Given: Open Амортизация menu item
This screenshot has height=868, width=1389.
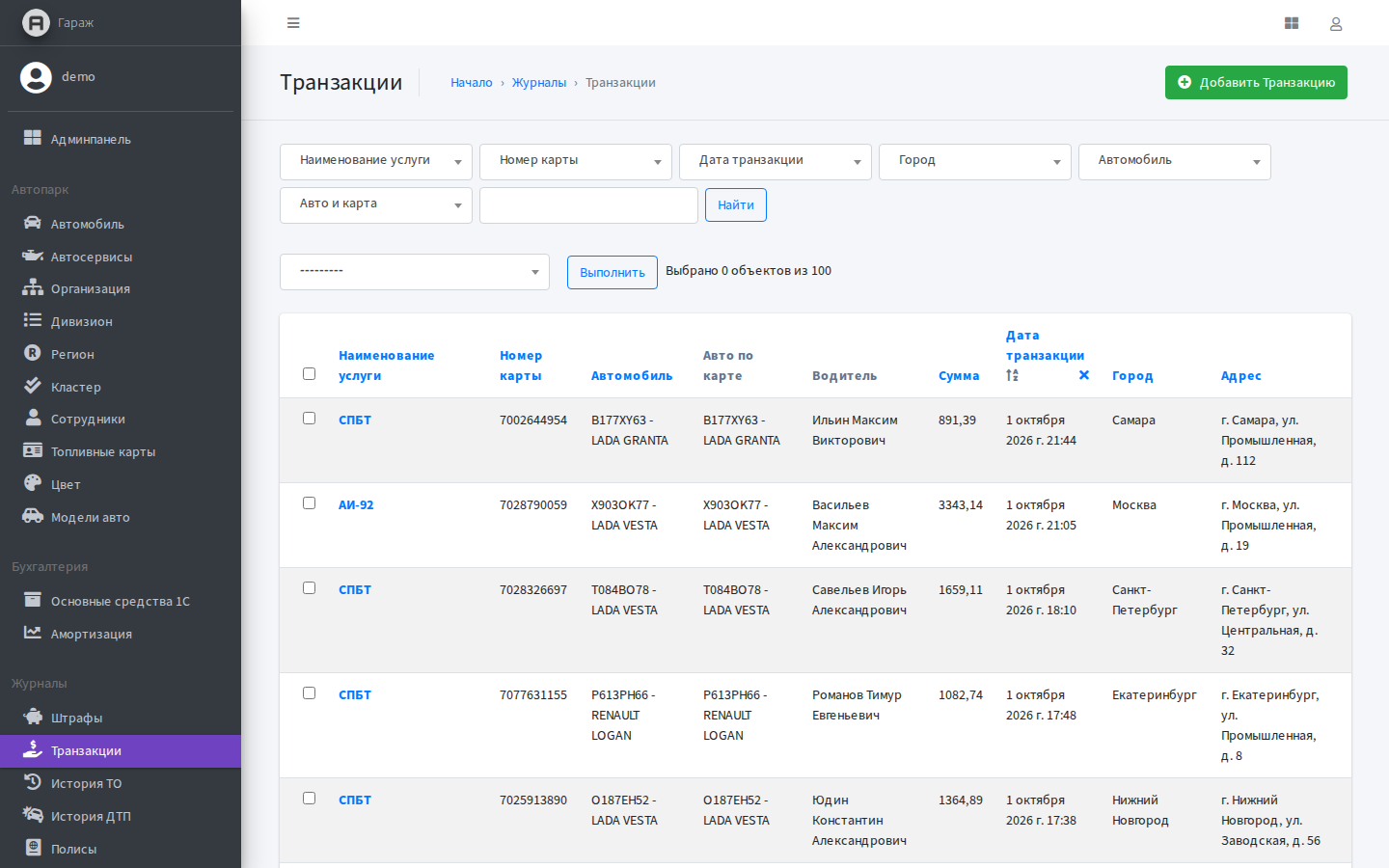Looking at the screenshot, I should point(121,635).
